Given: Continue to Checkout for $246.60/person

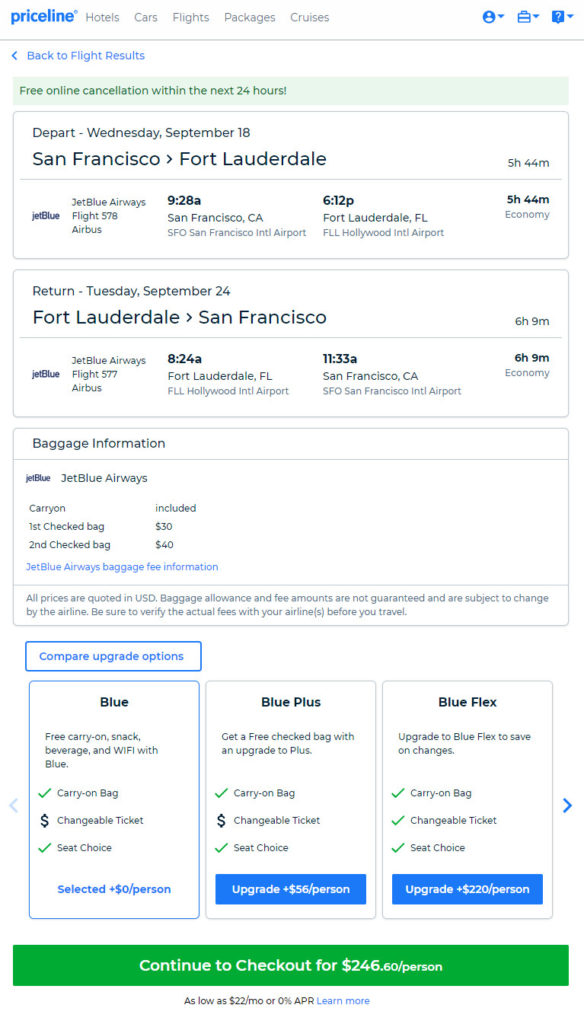Looking at the screenshot, I should 291,965.
